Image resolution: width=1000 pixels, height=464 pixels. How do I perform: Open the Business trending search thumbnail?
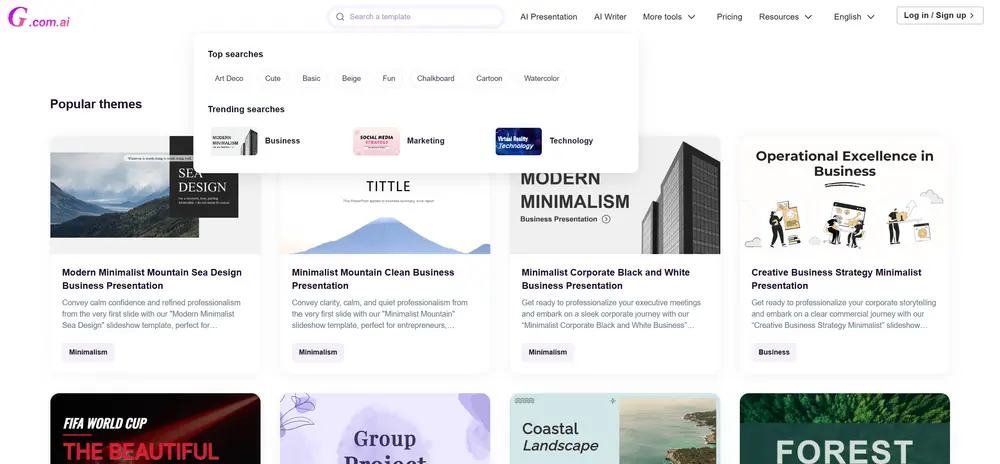(x=234, y=141)
